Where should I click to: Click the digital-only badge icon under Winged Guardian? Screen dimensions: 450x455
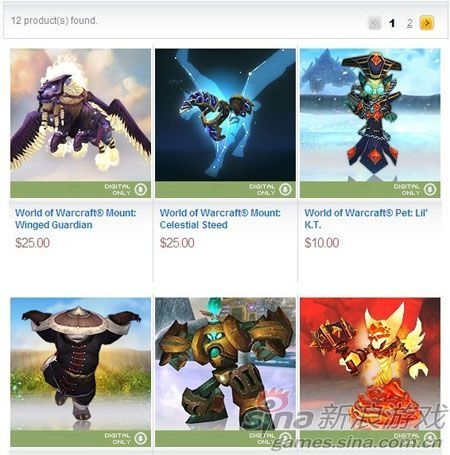click(141, 190)
